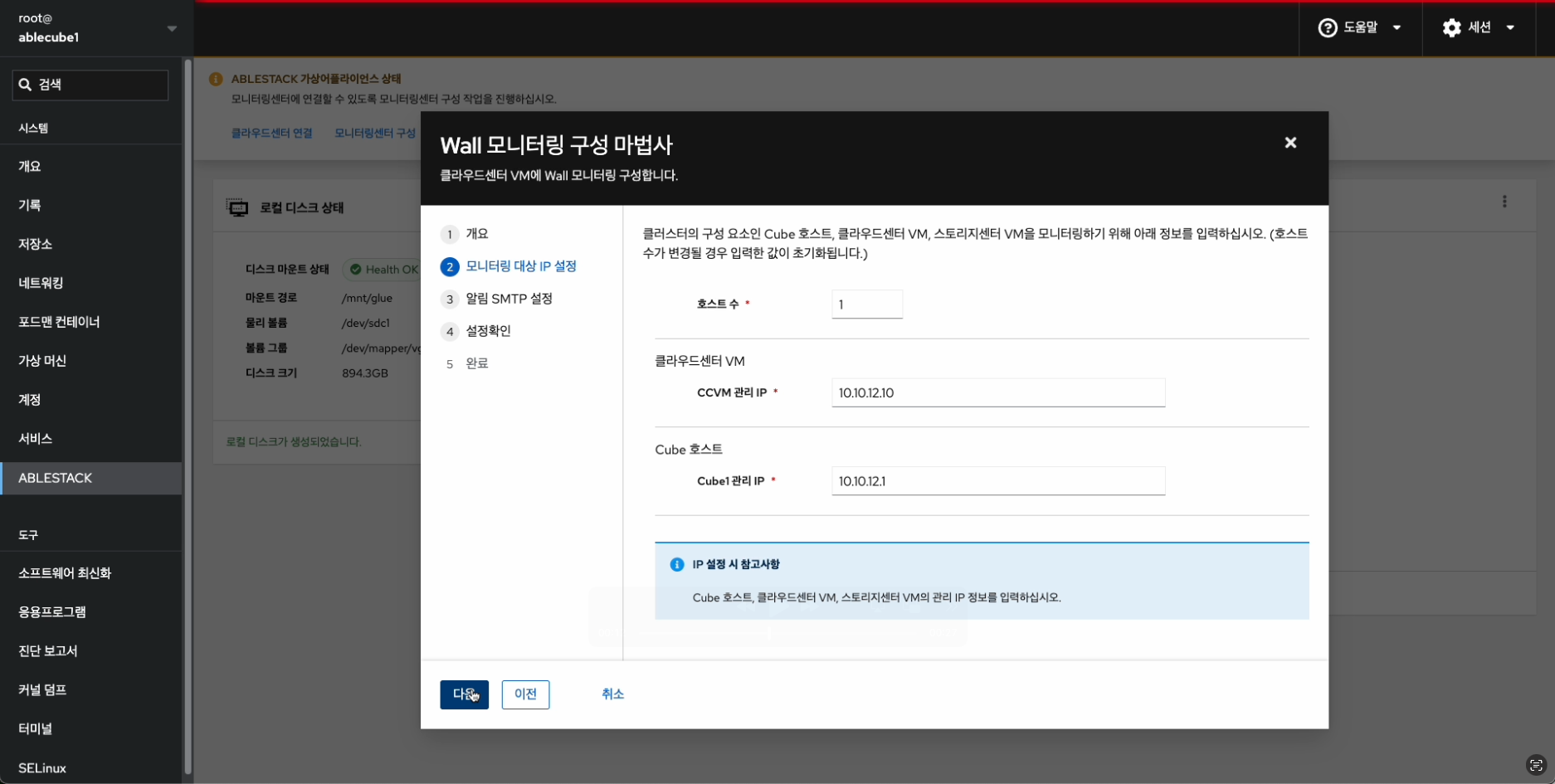Click the help question mark icon

pos(1328,28)
